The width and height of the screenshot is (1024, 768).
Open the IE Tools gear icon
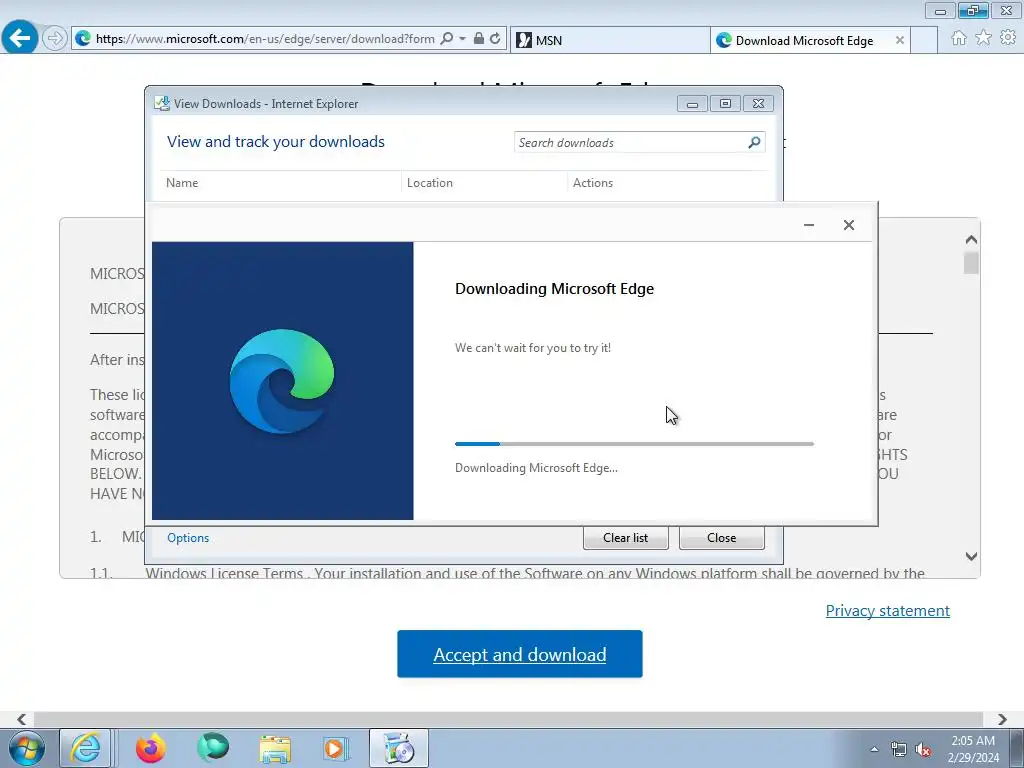[x=1008, y=38]
